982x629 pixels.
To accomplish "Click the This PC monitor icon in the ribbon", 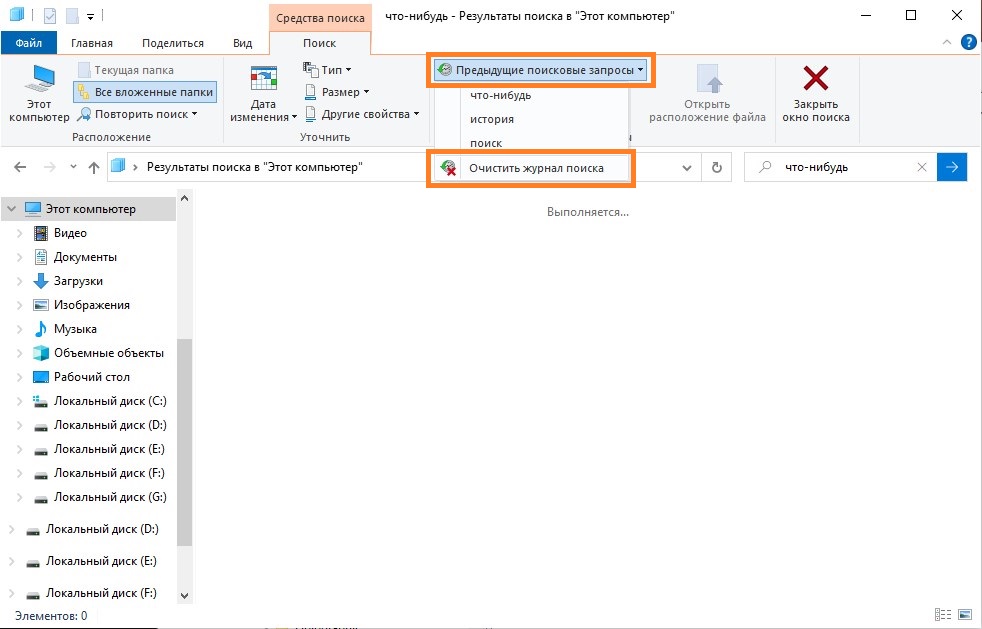I will 39,80.
